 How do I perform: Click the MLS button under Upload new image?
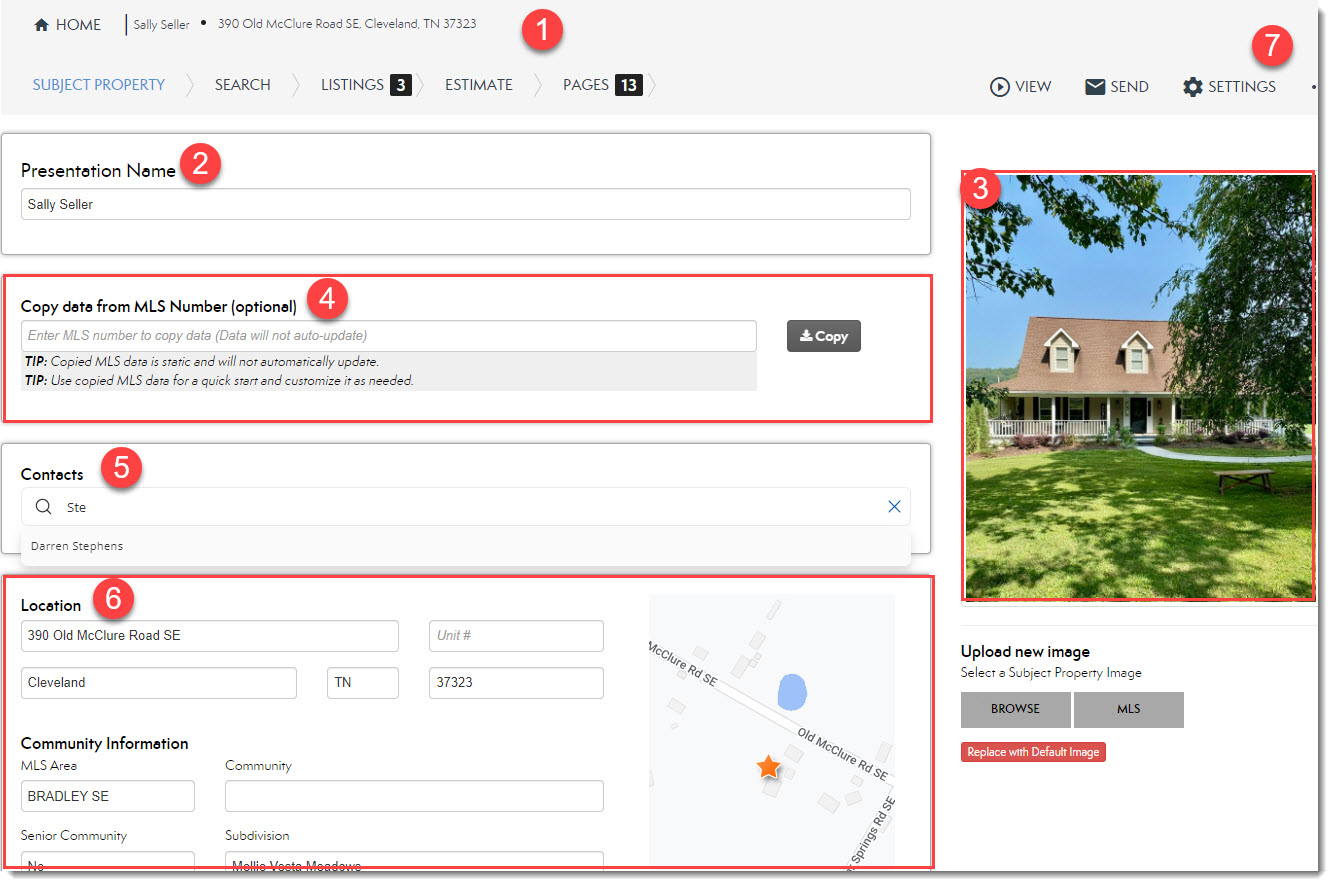[1128, 709]
